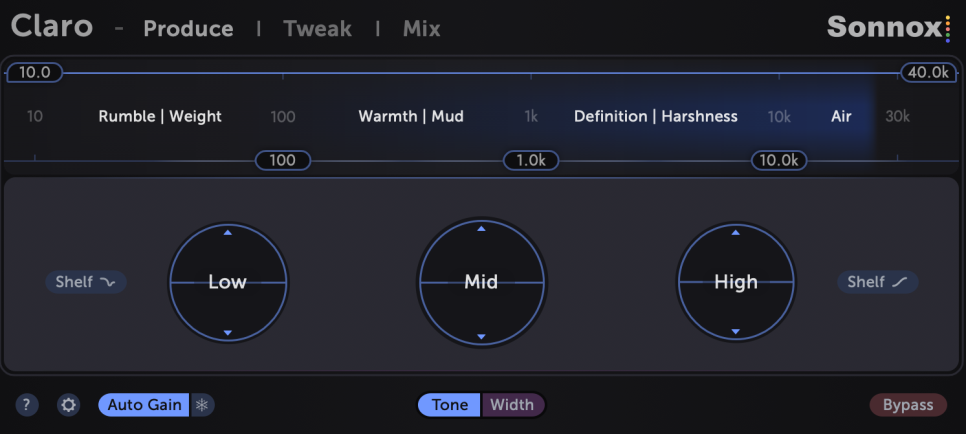Click the Rumble | Weight label

pos(160,116)
